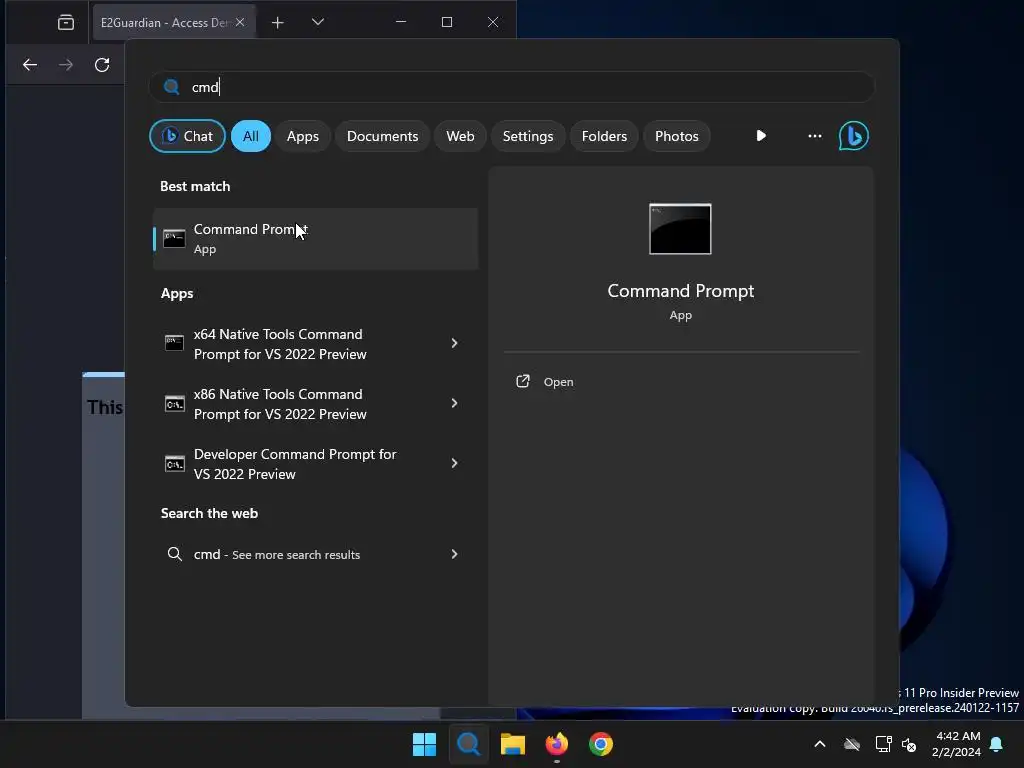Reload the page in the browser window

(102, 65)
